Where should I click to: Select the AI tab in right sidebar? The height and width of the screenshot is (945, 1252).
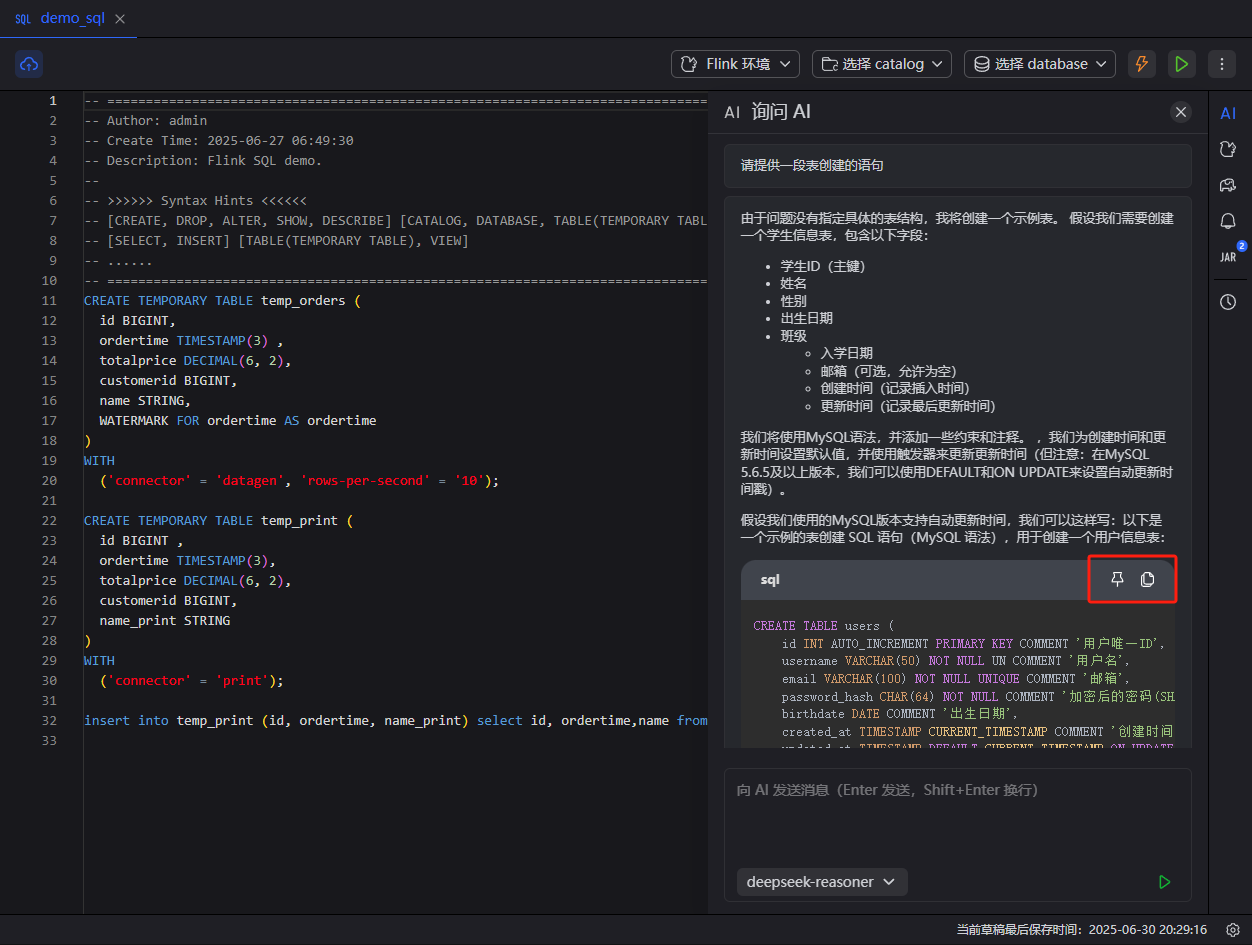click(x=1228, y=113)
